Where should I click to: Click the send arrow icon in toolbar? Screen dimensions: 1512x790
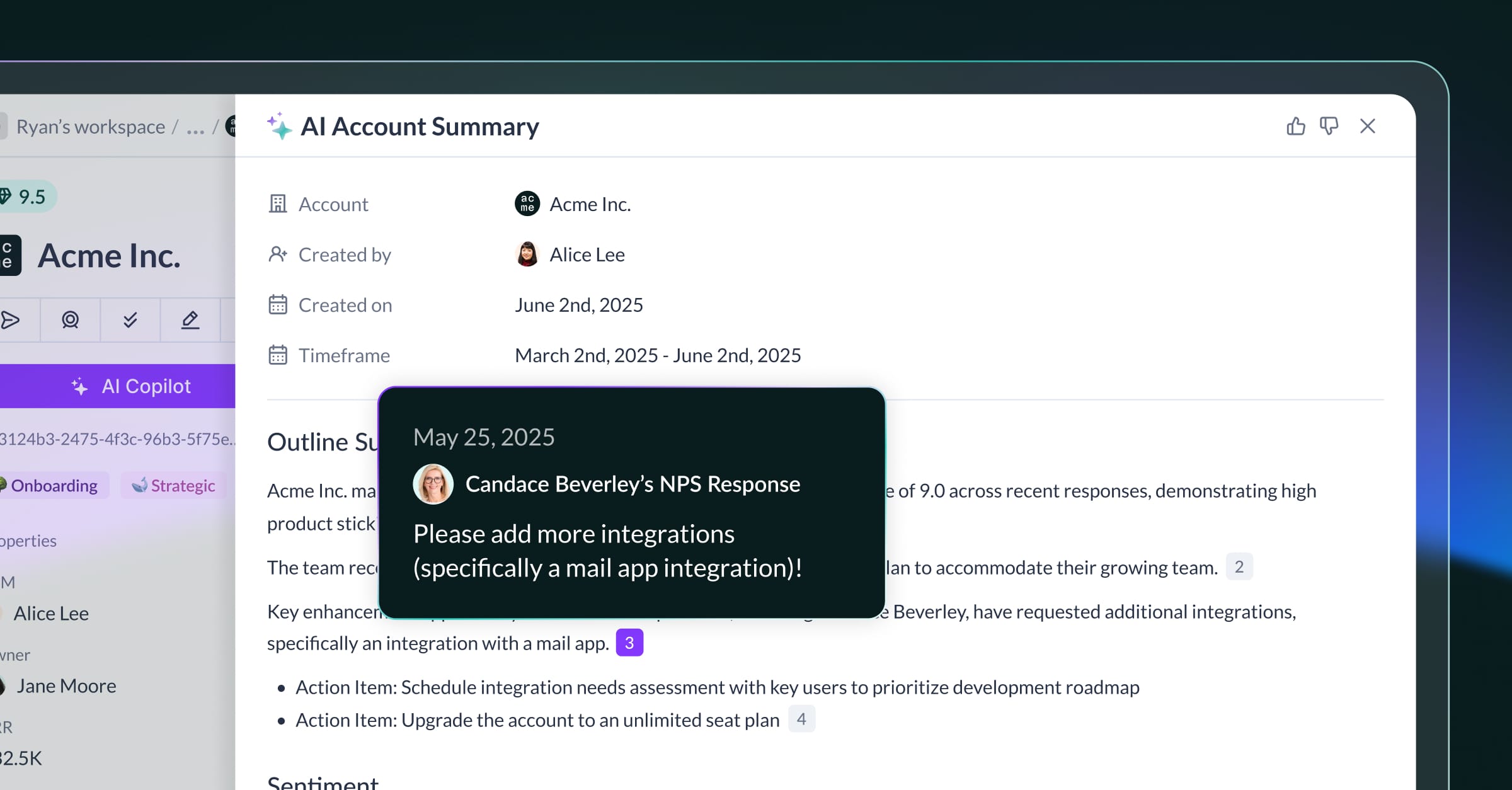pos(11,321)
